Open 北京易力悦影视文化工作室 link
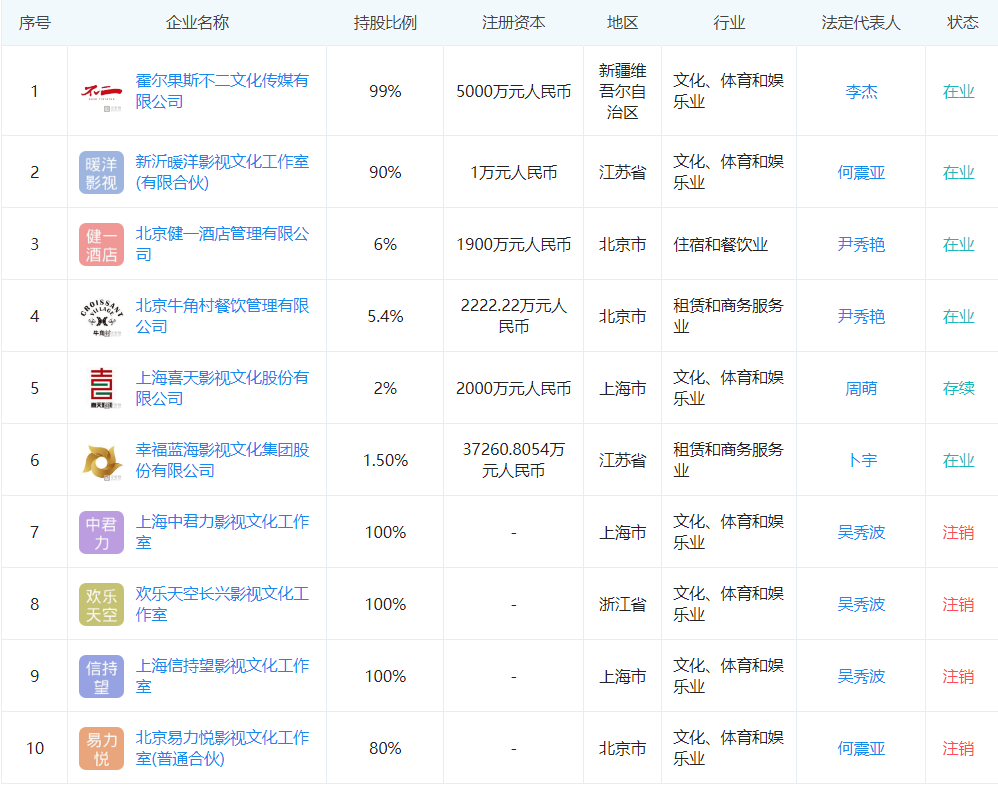Screen dimensions: 998x785 (x=222, y=747)
